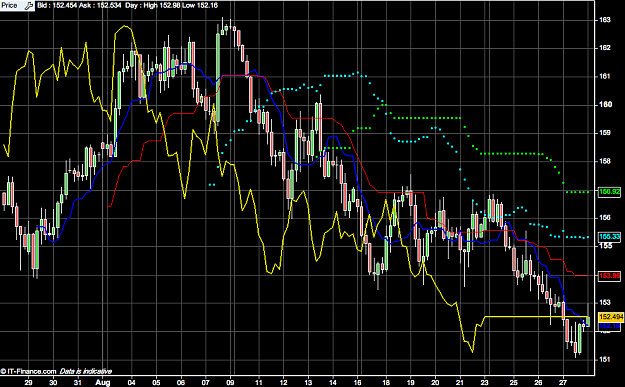Image resolution: width=625 pixels, height=387 pixels.
Task: Click the 09 date axis label
Action: 230,382
